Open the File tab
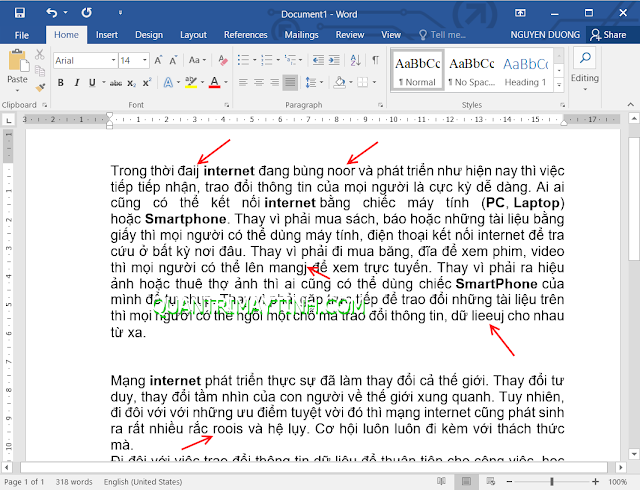This screenshot has height=490, width=640. [22, 35]
